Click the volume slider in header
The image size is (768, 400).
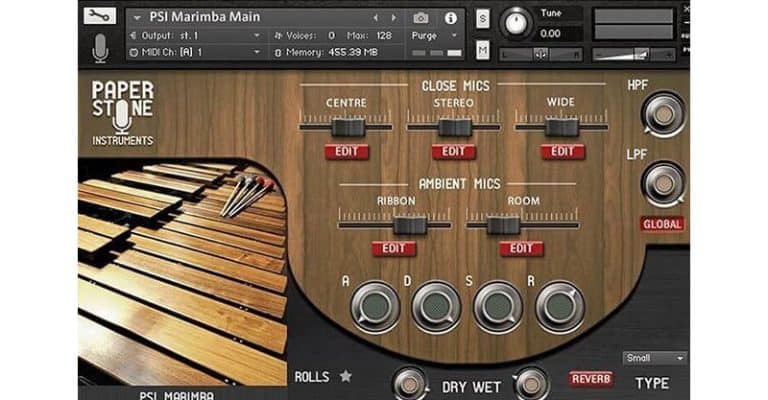pyautogui.click(x=634, y=54)
